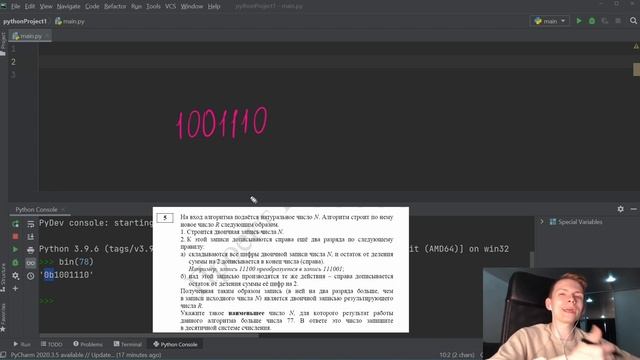Open the Edit menu
This screenshot has width=640, height=360.
pos(30,6)
